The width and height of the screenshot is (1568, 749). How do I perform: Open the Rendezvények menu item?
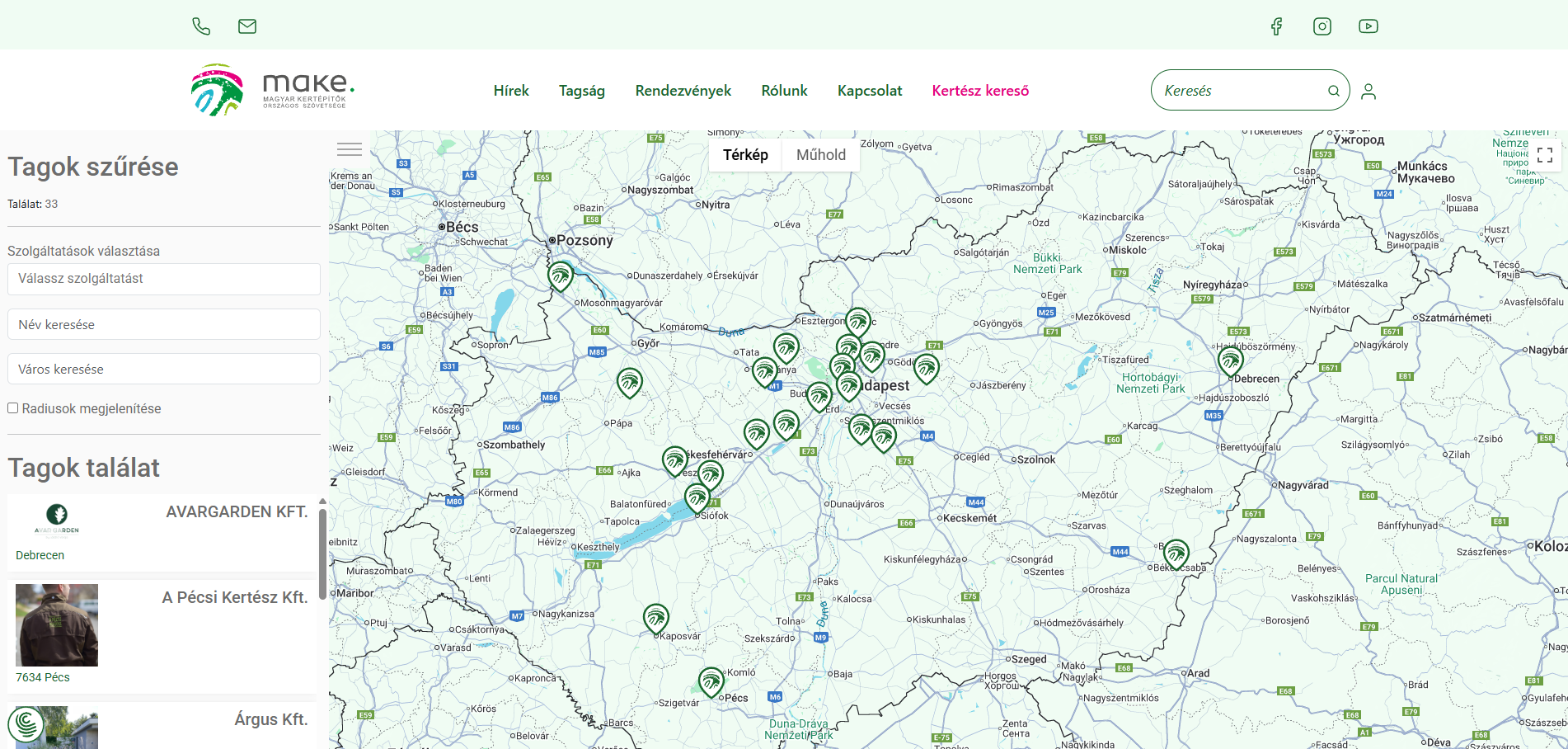coord(683,91)
